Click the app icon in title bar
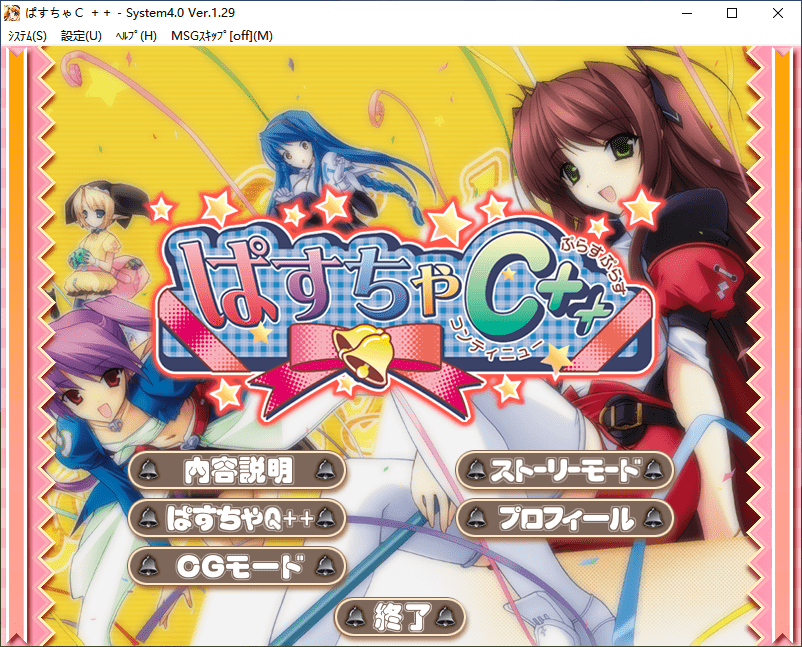Screen dimensions: 802x647 (12, 13)
